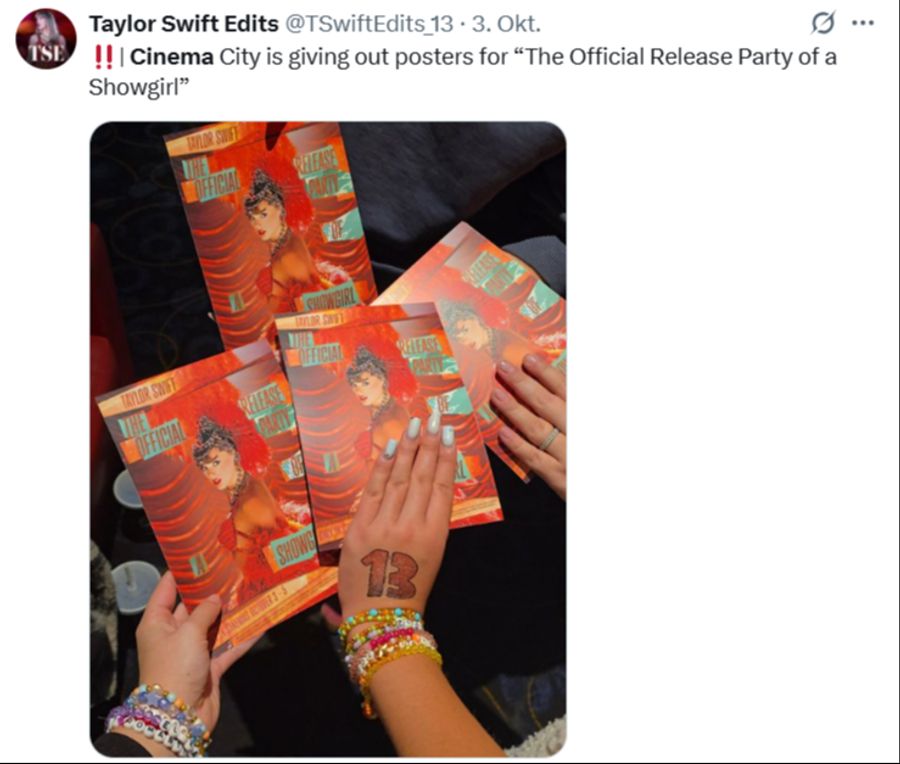Click the tweet text about posters
Viewport: 900px width, 764px height.
[463, 72]
